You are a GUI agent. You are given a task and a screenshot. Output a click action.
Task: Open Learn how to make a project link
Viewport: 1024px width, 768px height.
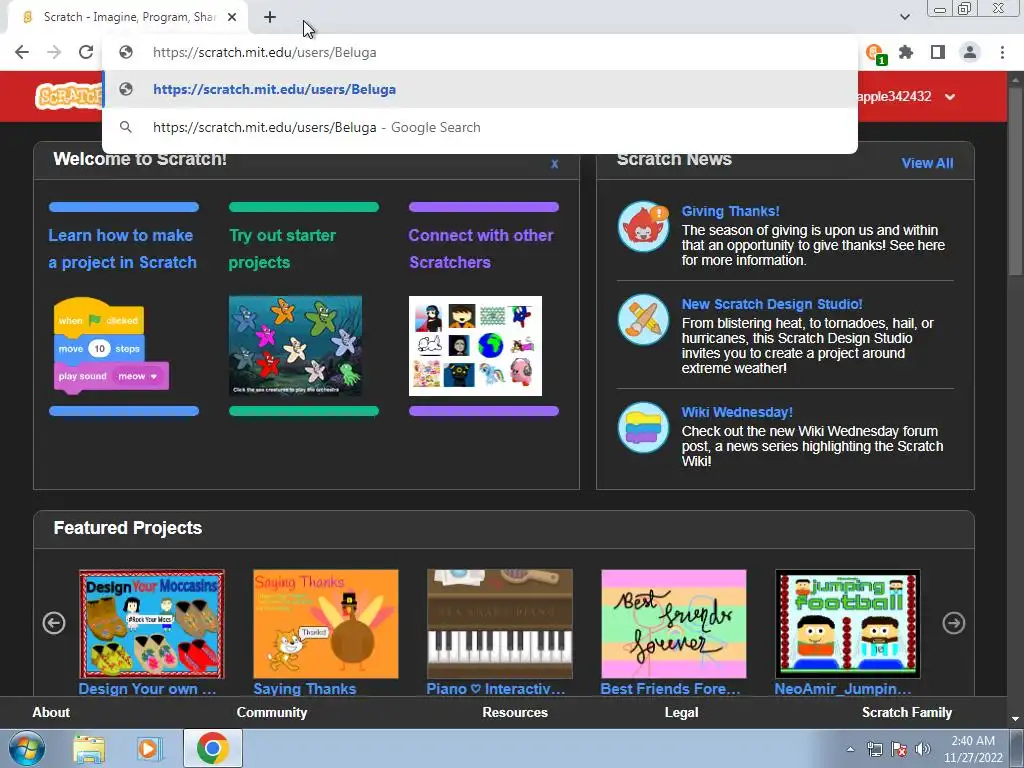(122, 249)
